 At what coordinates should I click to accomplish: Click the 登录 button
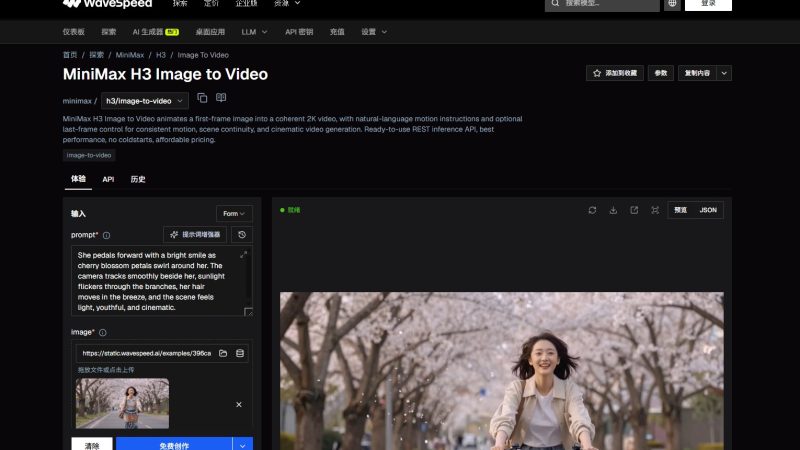coord(708,4)
